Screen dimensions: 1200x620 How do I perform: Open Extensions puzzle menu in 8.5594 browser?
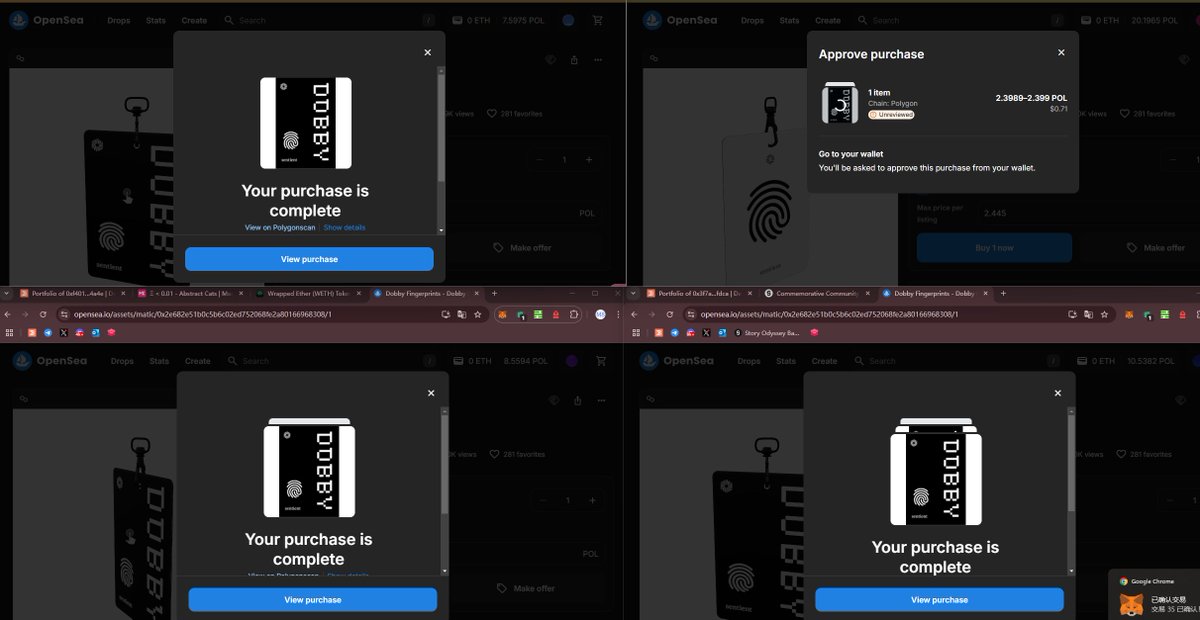(574, 314)
